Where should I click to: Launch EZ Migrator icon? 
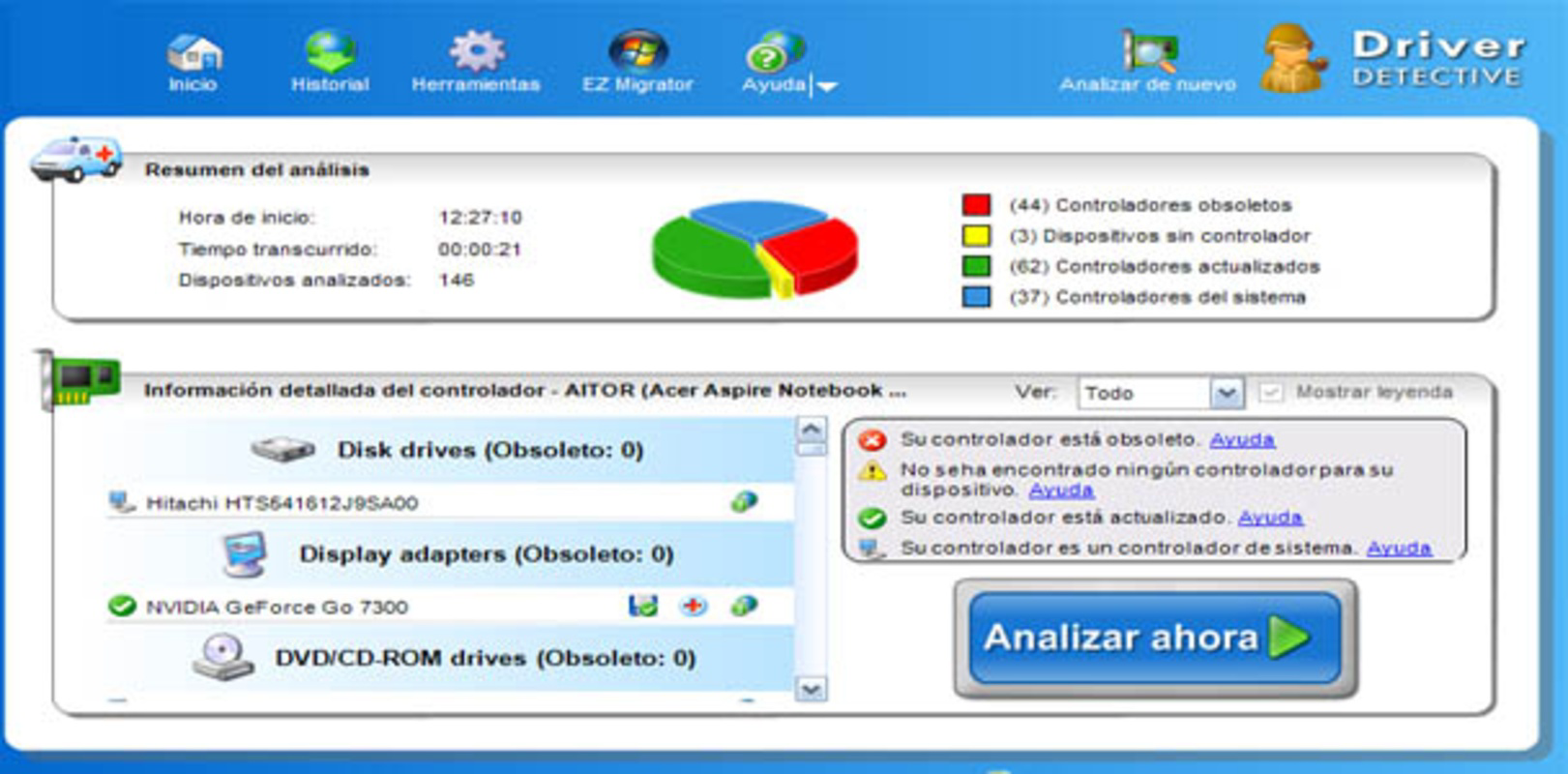[x=637, y=51]
